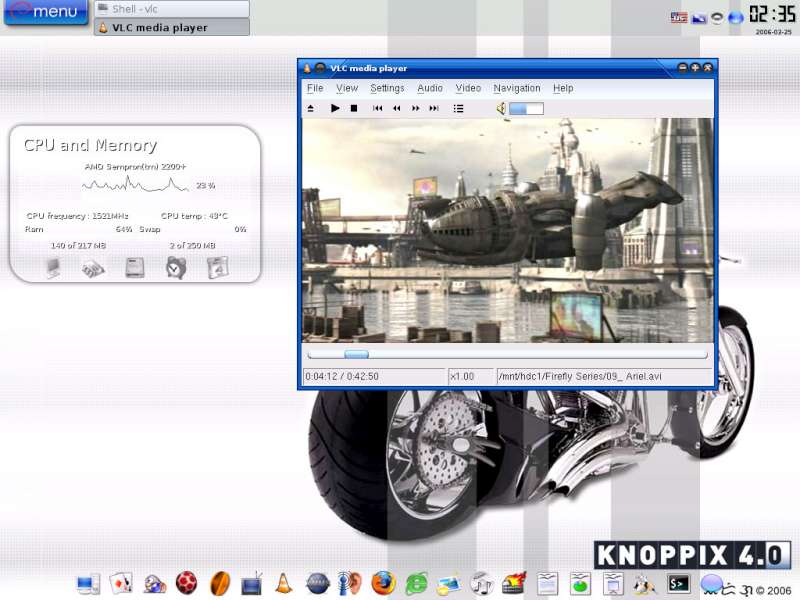Click the file path ending in Ariel.avi
Viewport: 800px width, 600px height.
pyautogui.click(x=580, y=377)
